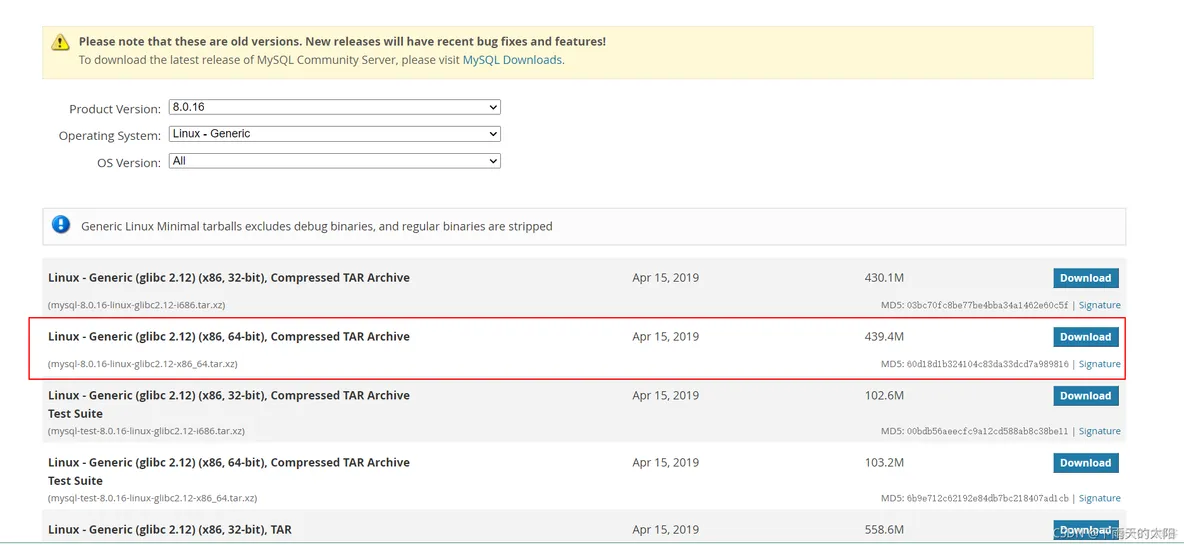This screenshot has width=1184, height=545.
Task: Download the 64-bit Test Suite 103.2M
Action: point(1086,463)
